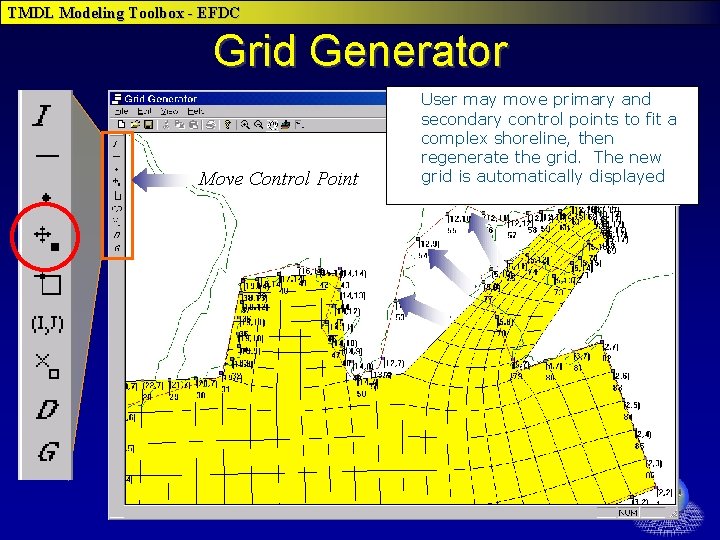Image resolution: width=720 pixels, height=540 pixels.
Task: Select the Zoom Out magnifier tool
Action: pyautogui.click(x=259, y=124)
